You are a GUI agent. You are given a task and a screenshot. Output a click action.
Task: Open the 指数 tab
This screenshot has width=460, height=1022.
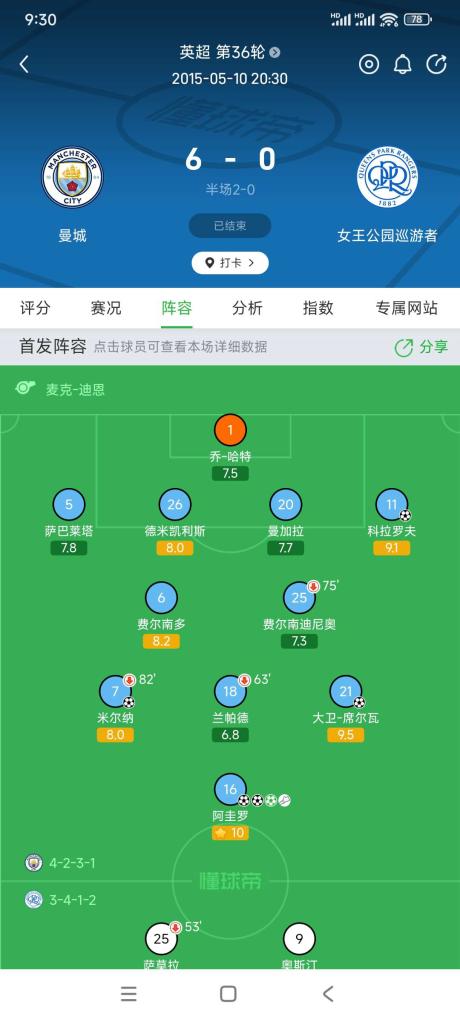click(318, 308)
